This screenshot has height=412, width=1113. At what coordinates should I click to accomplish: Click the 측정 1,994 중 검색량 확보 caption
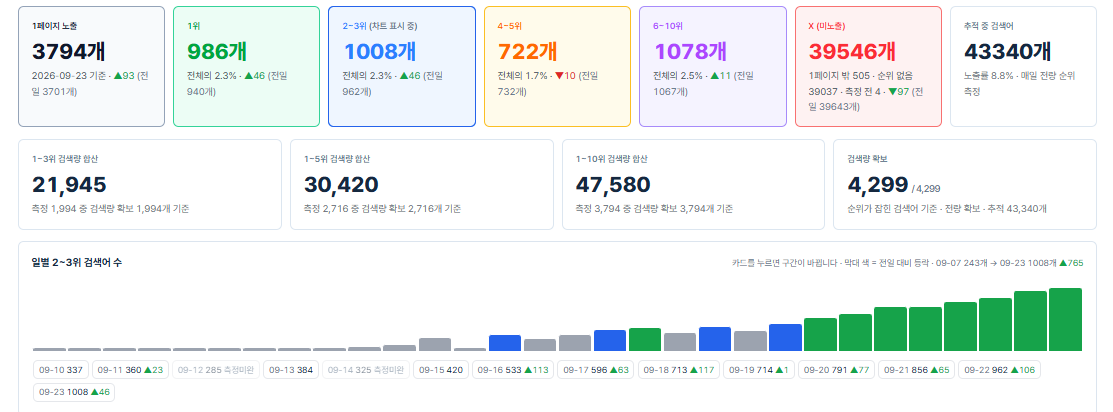click(110, 209)
